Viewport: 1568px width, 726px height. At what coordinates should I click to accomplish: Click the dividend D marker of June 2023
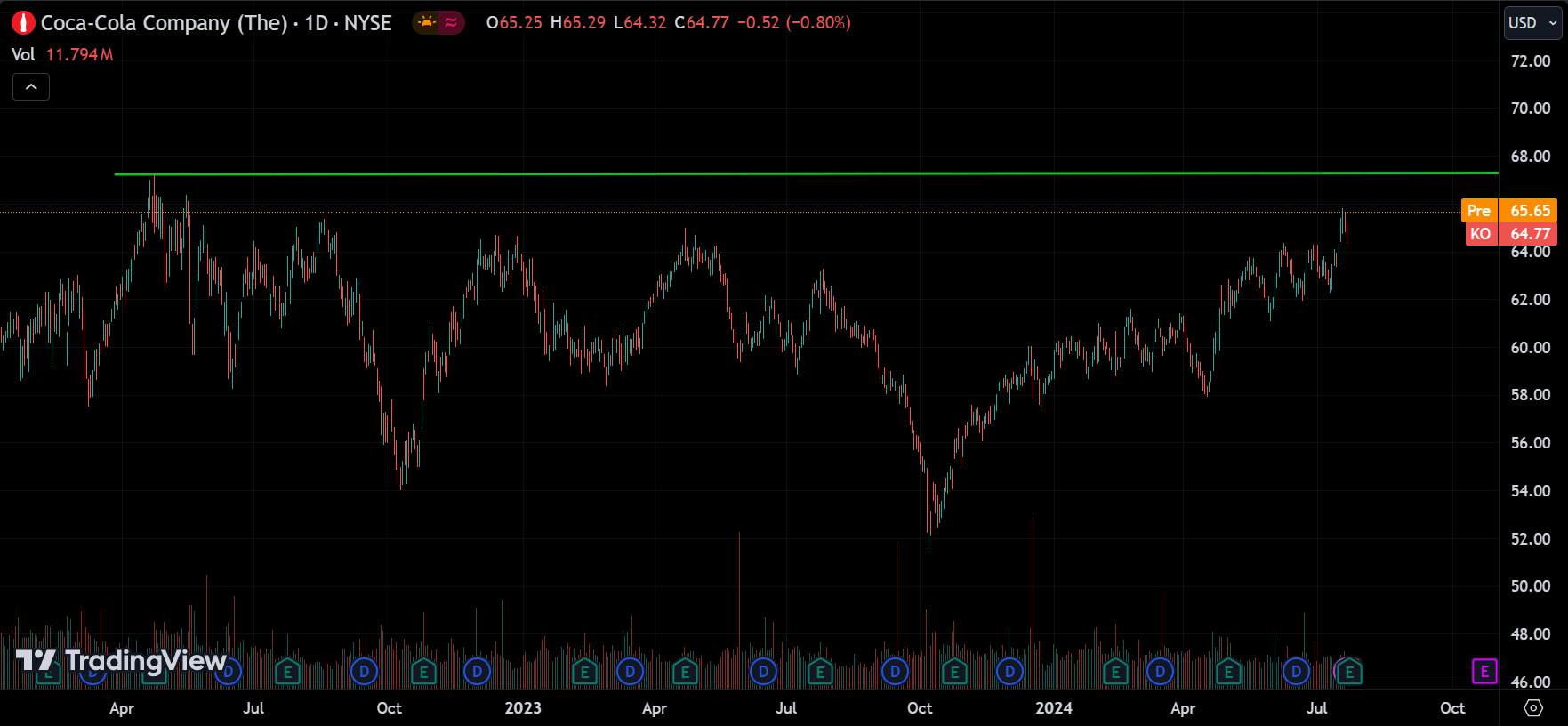(x=763, y=672)
